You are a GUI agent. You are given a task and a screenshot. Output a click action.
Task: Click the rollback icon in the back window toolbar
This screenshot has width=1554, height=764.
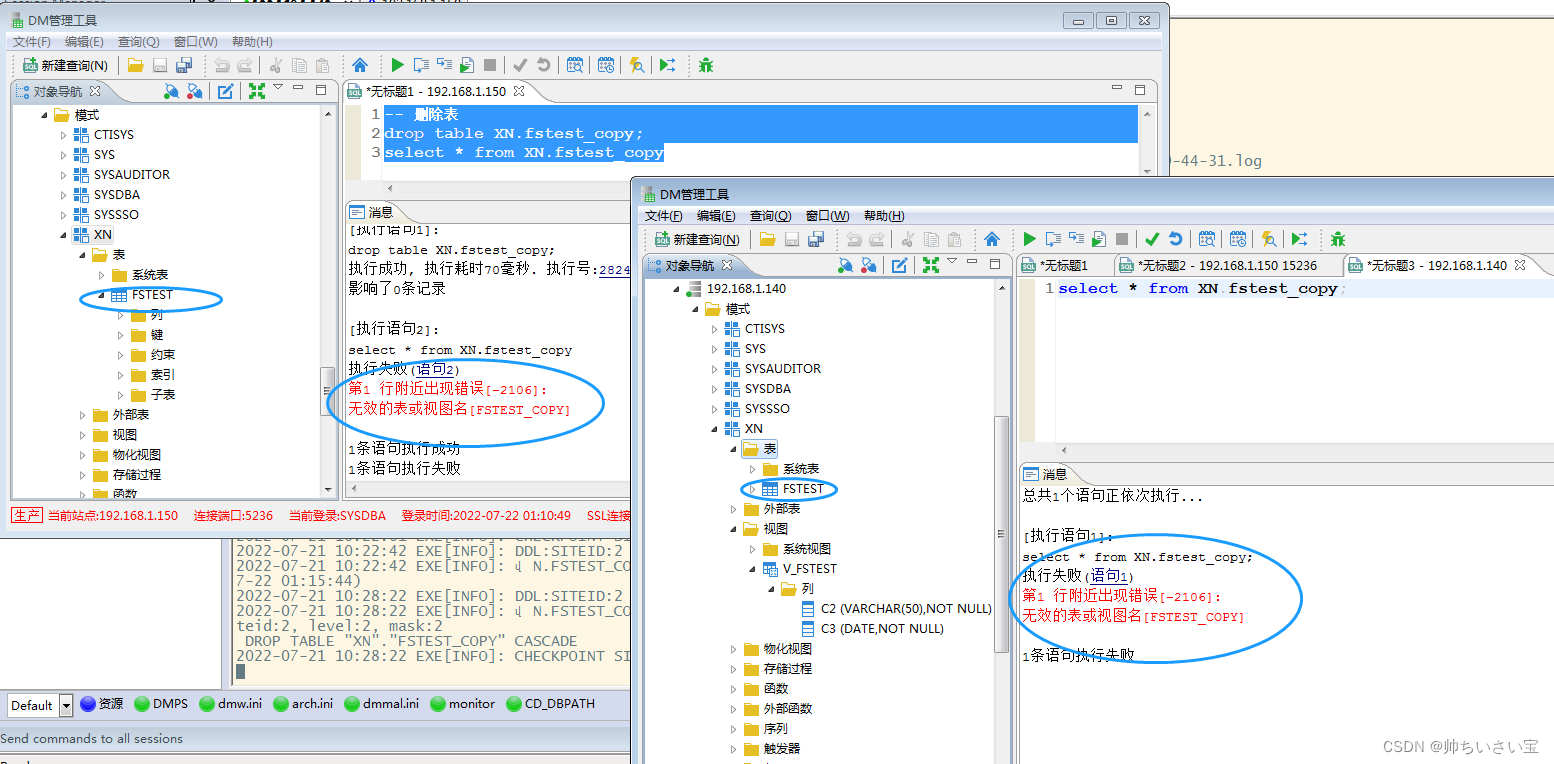coord(543,65)
